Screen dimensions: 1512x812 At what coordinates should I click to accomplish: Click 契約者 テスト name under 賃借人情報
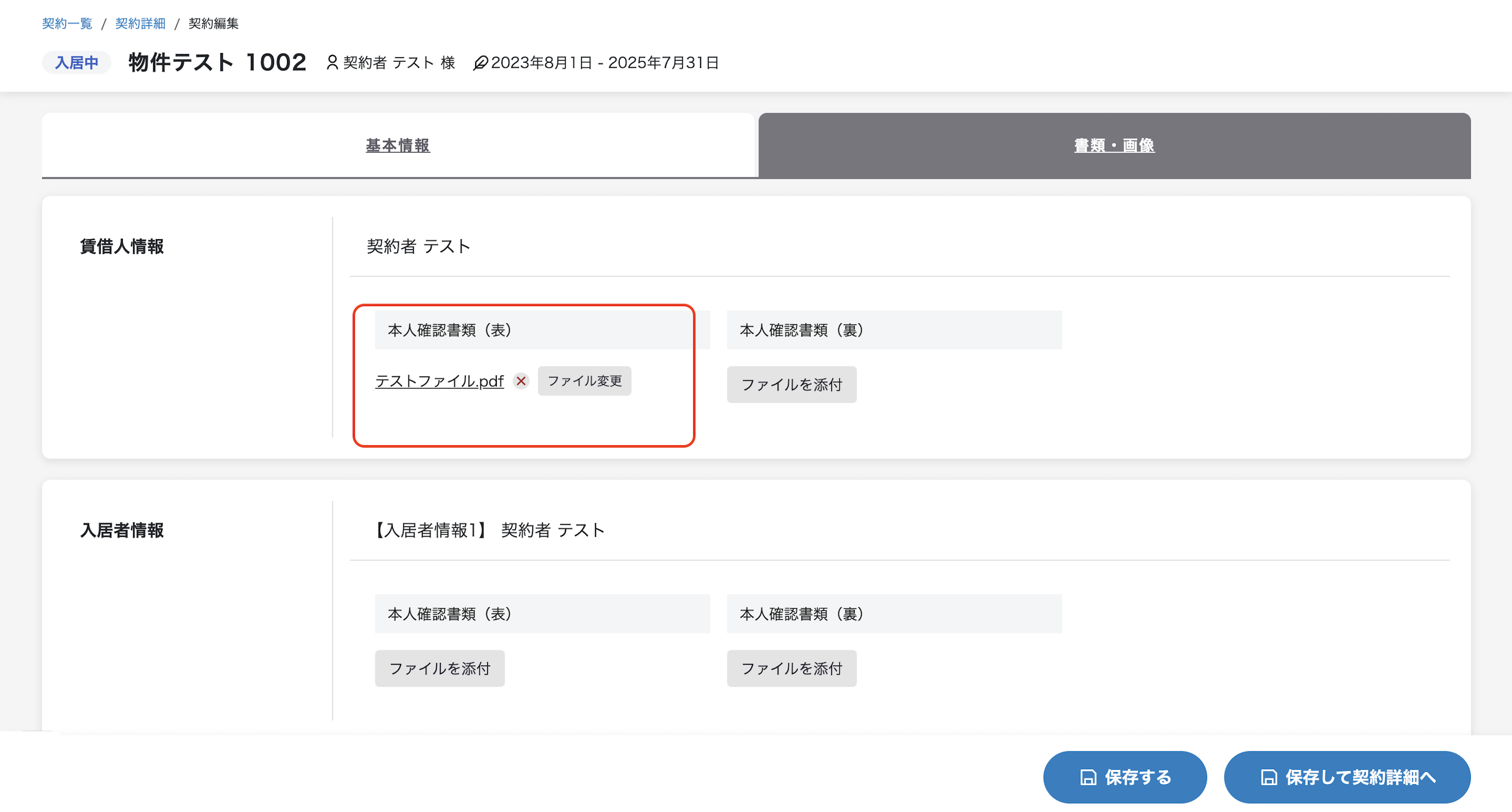pyautogui.click(x=419, y=246)
